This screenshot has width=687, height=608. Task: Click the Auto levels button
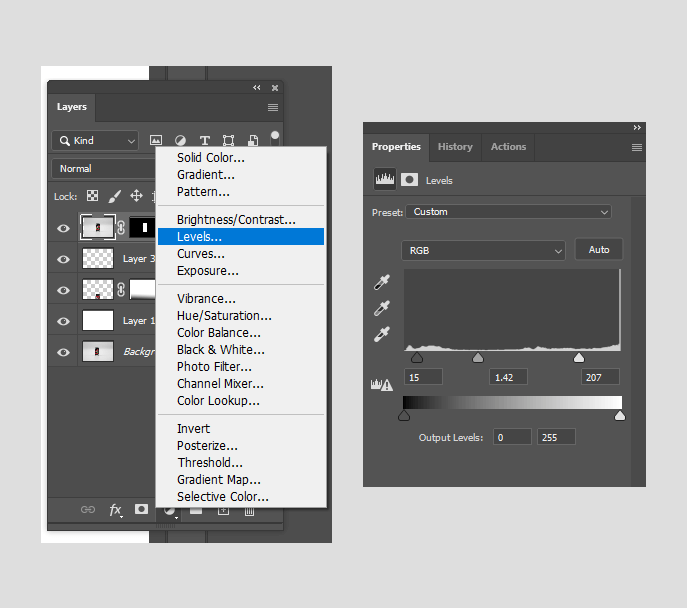coord(598,250)
